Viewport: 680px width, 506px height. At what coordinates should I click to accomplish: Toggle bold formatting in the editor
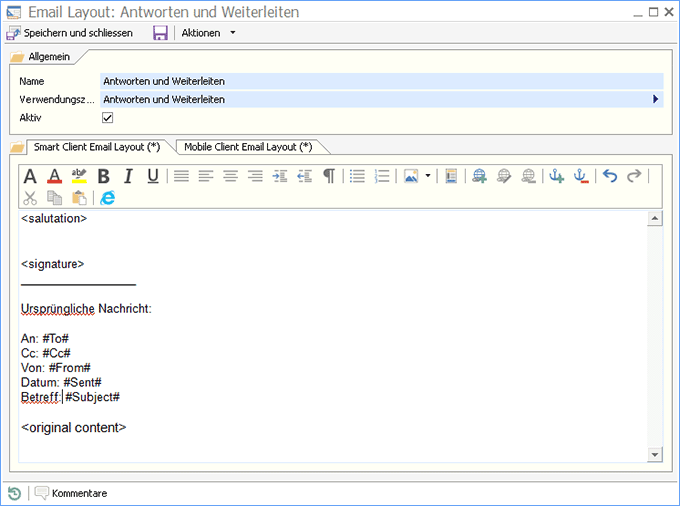point(104,176)
